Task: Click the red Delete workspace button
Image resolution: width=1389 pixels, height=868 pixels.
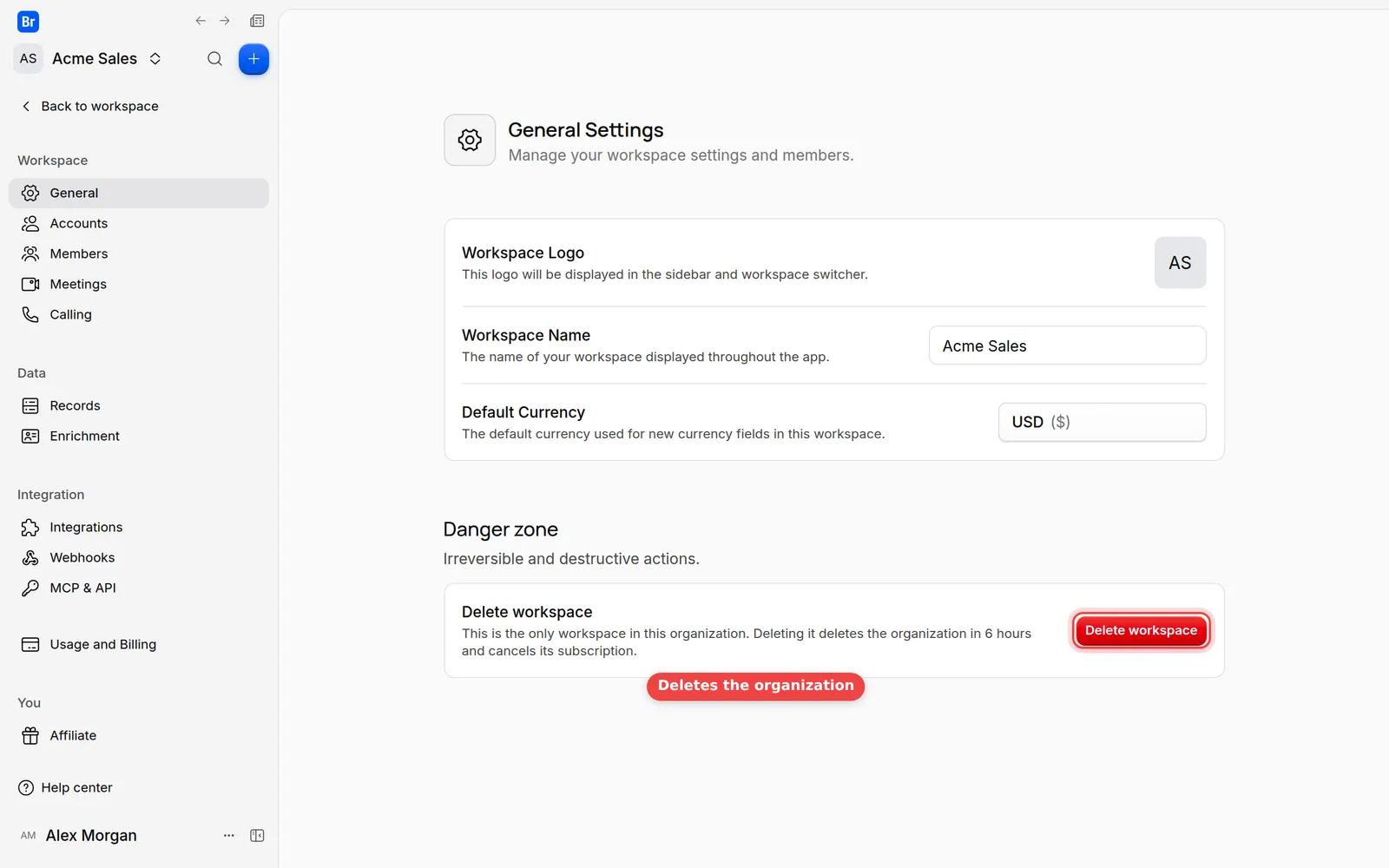Action: (x=1141, y=630)
